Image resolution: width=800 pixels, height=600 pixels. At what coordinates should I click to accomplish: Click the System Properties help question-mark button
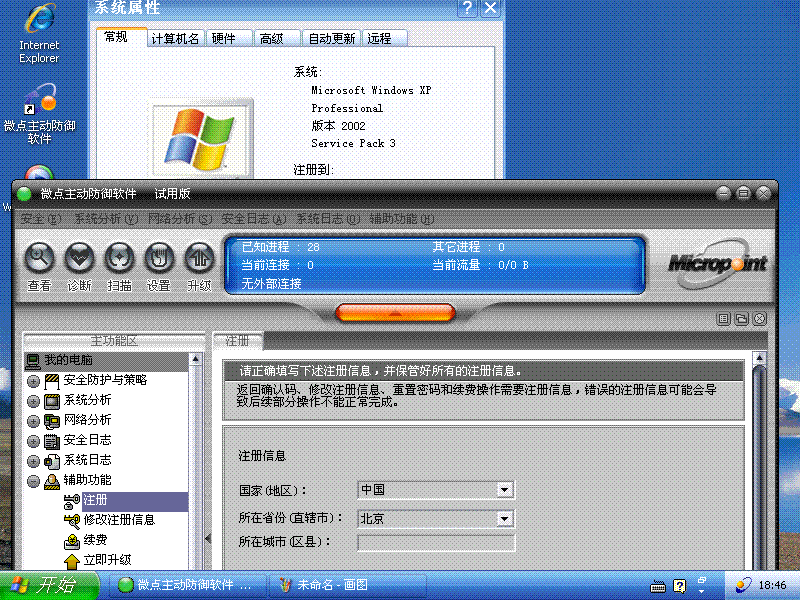(467, 9)
